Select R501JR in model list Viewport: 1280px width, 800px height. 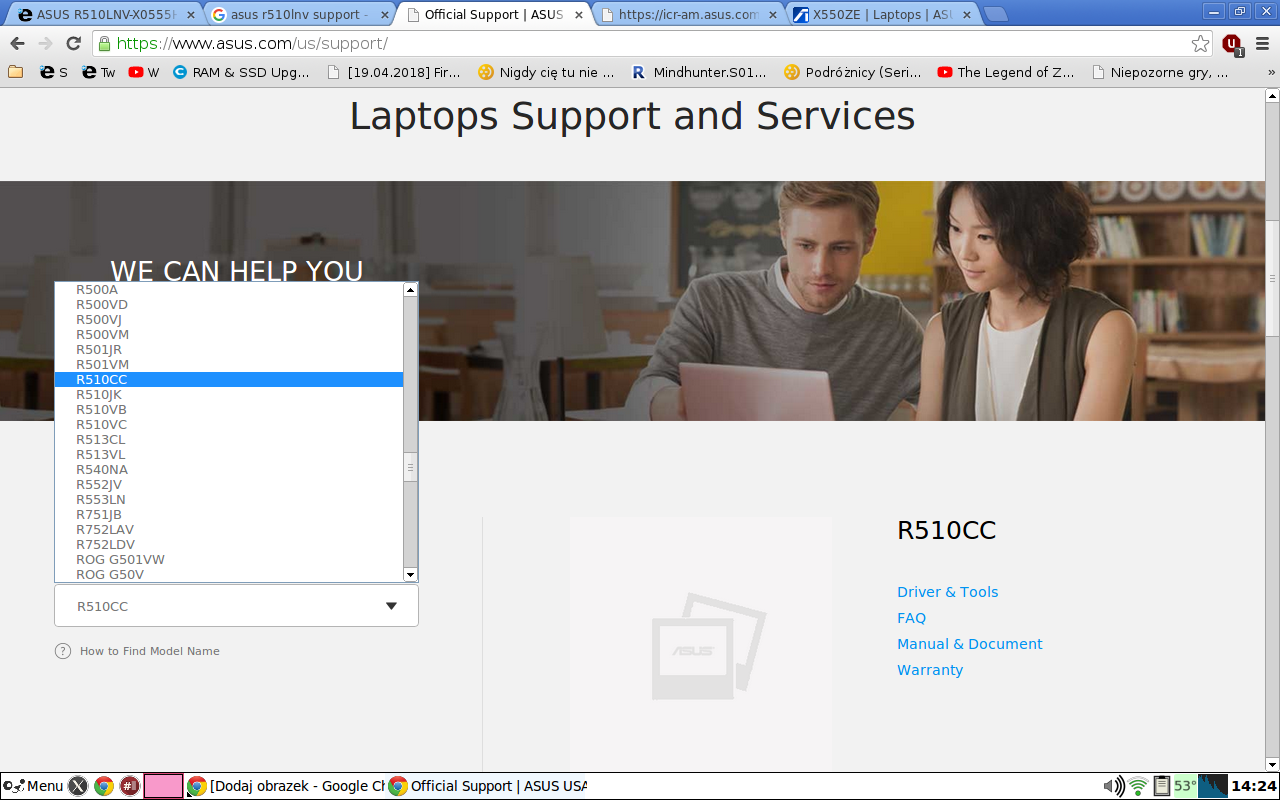(x=229, y=350)
